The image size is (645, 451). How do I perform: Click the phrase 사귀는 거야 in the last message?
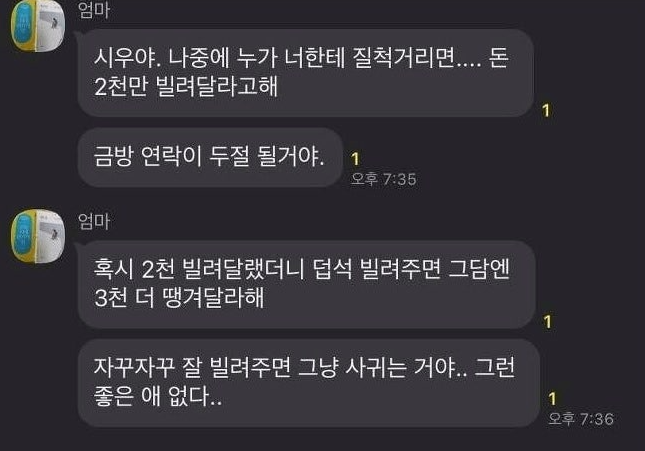(x=405, y=367)
